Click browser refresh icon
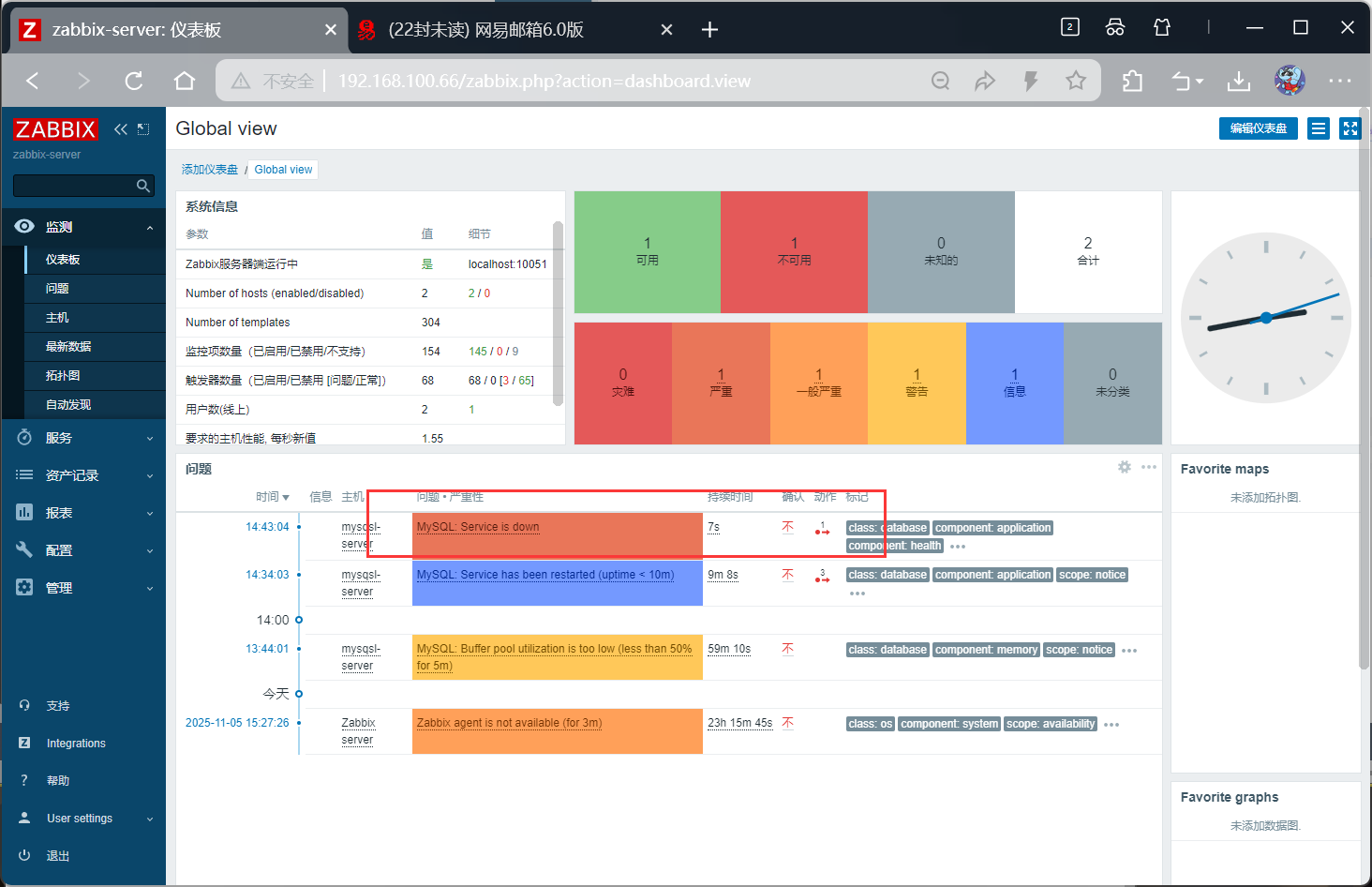 click(x=134, y=81)
